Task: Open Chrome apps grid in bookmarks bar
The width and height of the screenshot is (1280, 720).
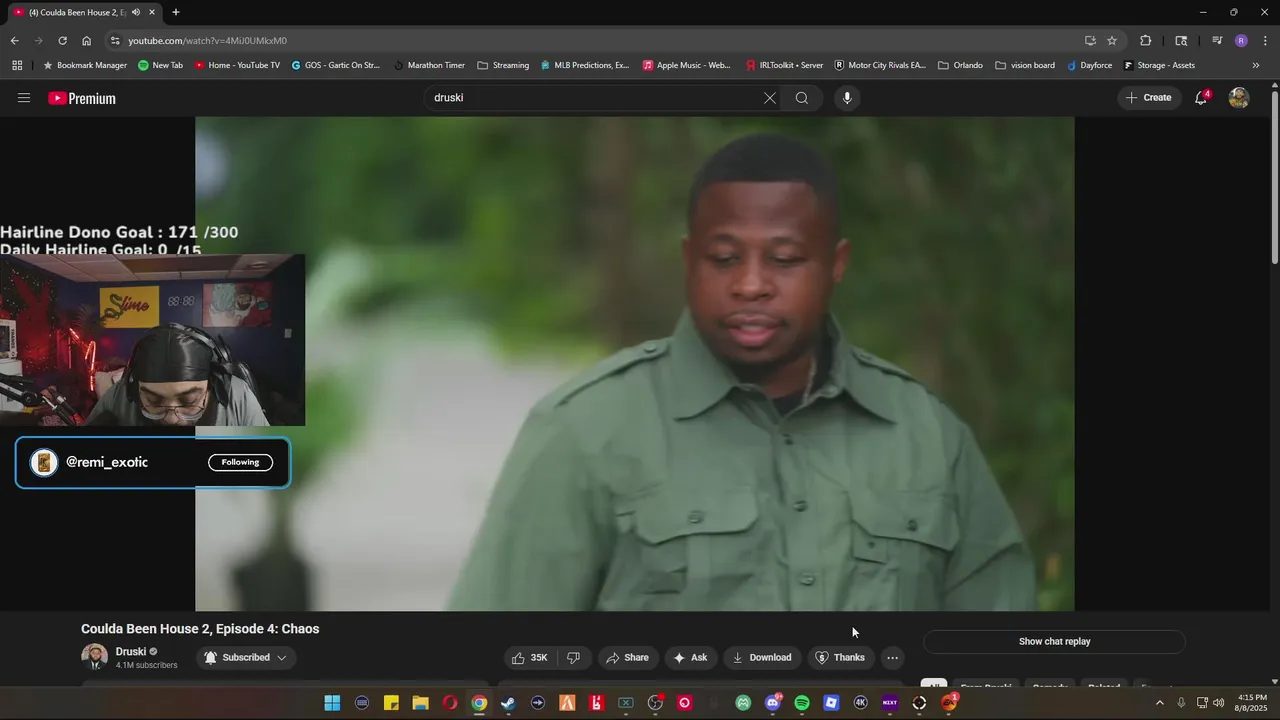Action: point(17,65)
